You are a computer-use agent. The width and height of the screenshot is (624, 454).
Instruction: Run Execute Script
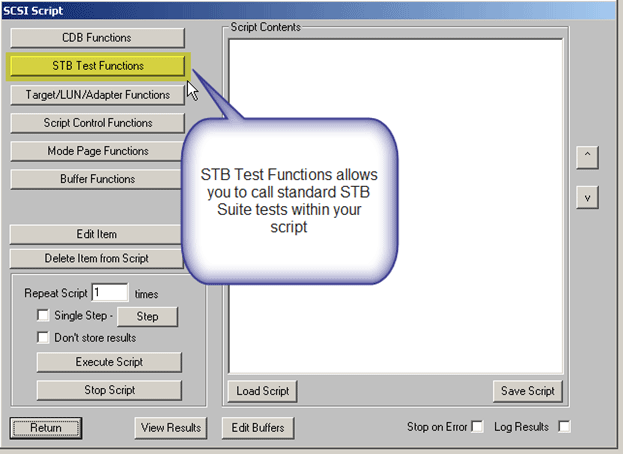(x=109, y=362)
